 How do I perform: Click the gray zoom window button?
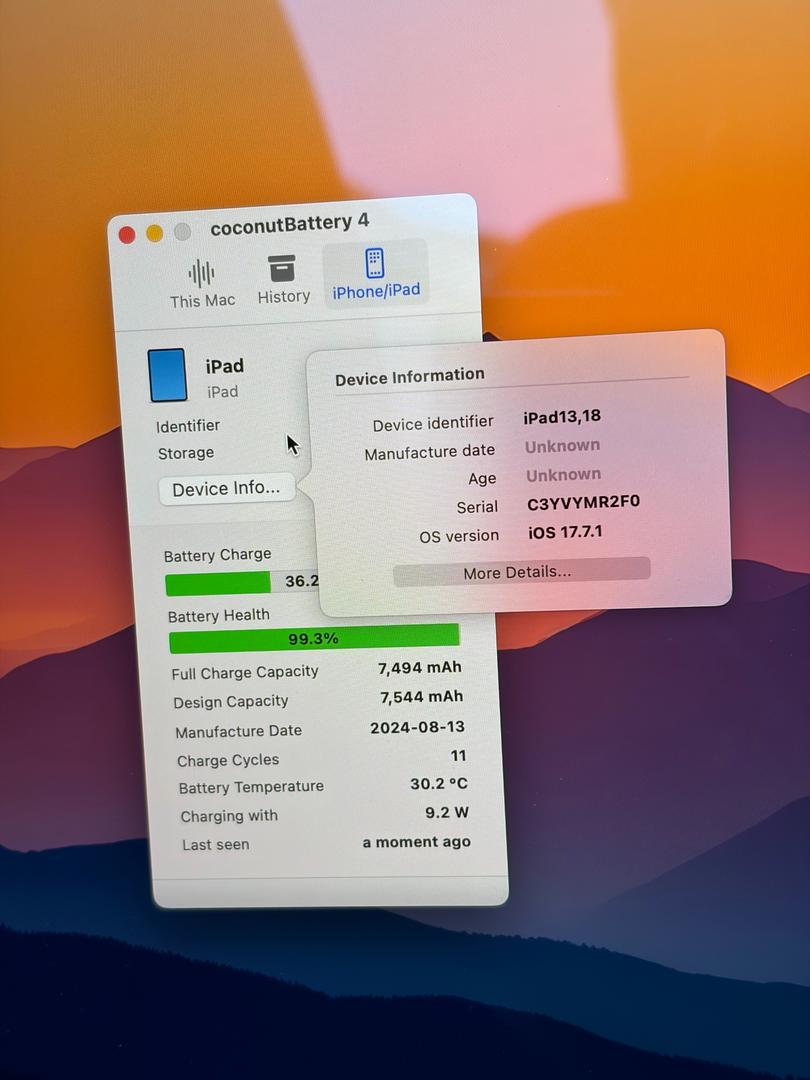pyautogui.click(x=182, y=231)
